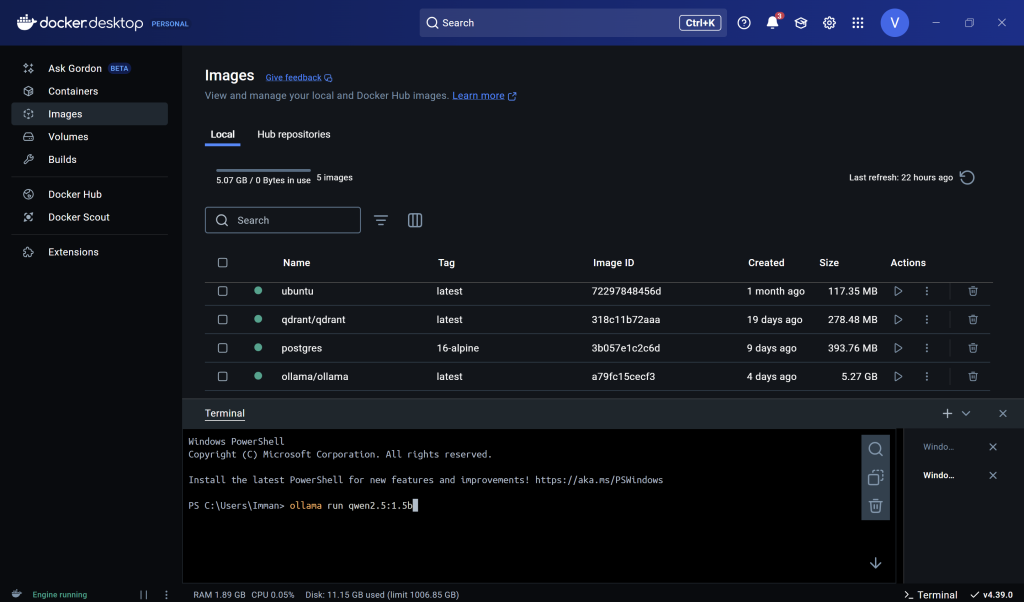Open Extensions in sidebar
Image resolution: width=1024 pixels, height=602 pixels.
(89, 252)
